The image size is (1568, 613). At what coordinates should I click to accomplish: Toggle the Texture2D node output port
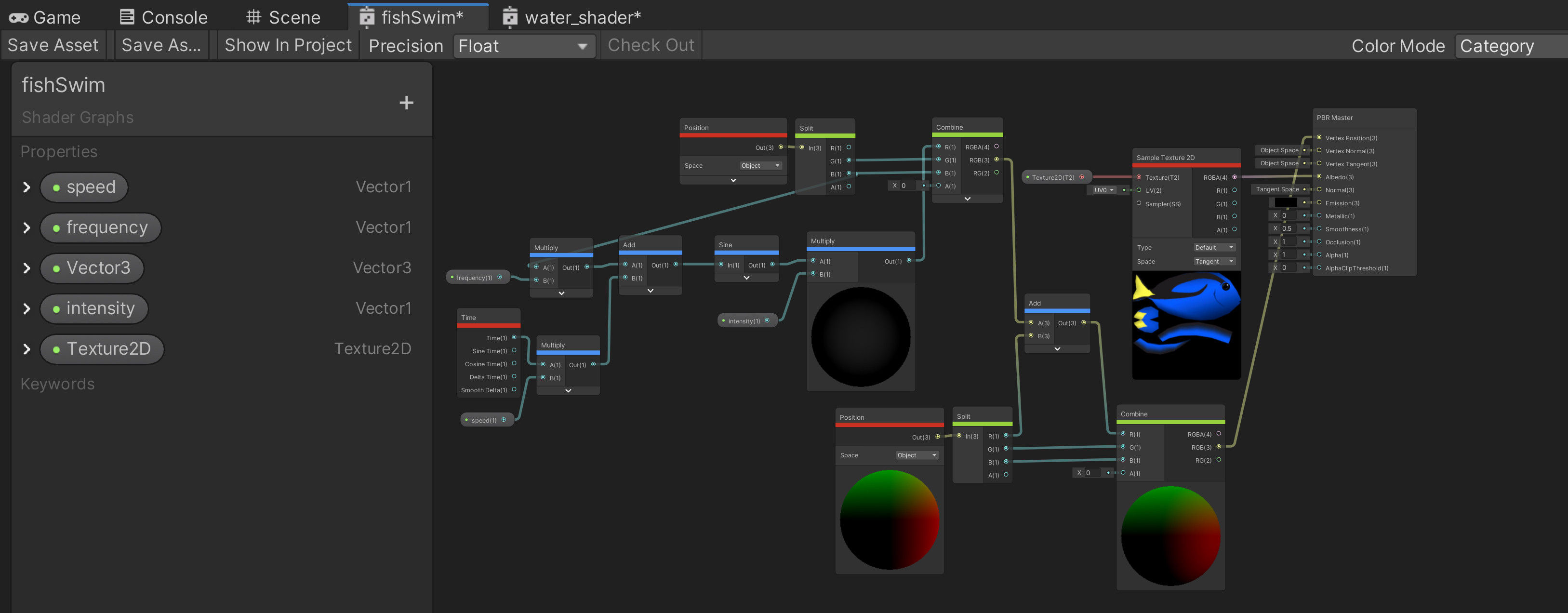(x=1082, y=177)
